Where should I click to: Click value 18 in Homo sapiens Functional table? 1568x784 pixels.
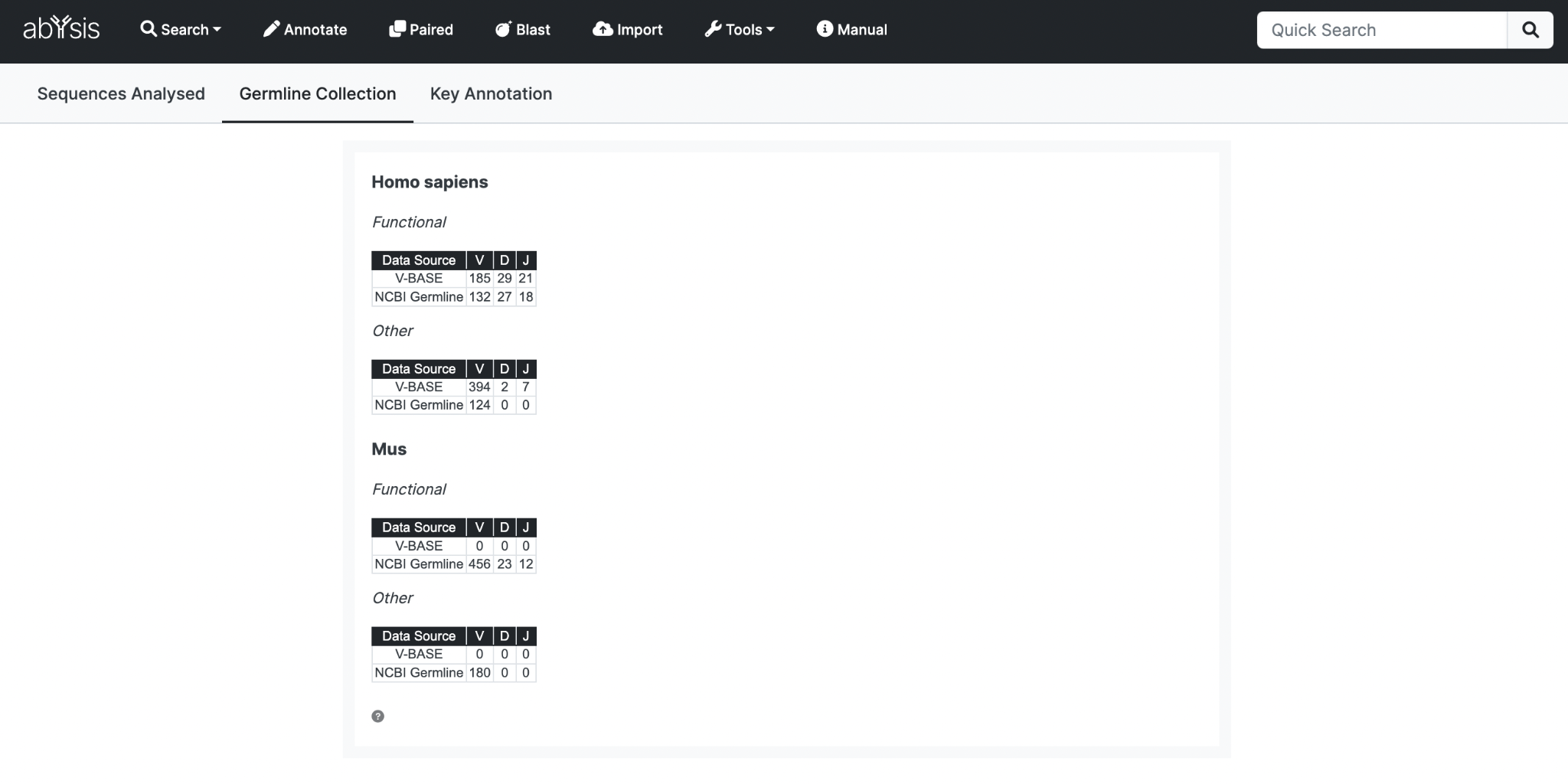[525, 297]
